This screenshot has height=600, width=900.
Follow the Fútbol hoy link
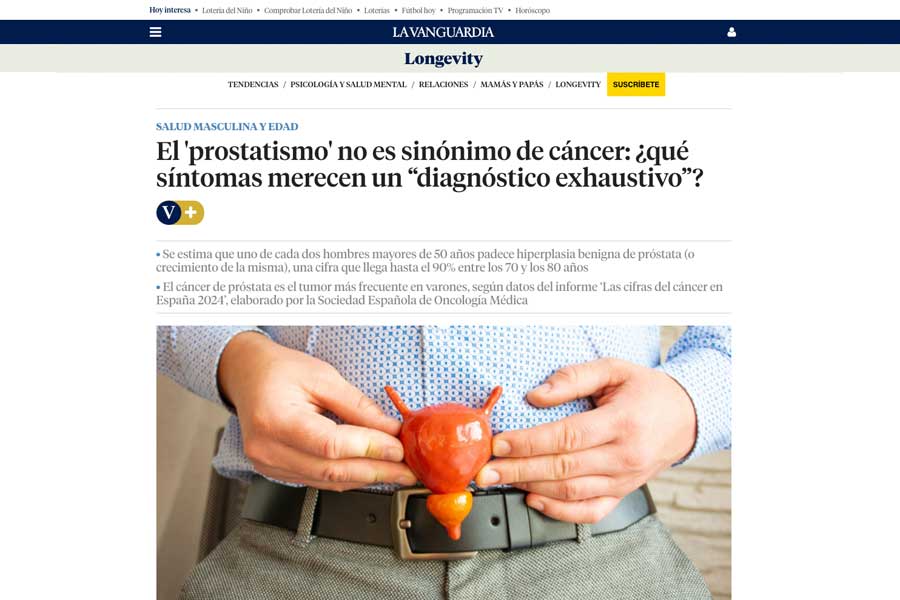pos(418,10)
